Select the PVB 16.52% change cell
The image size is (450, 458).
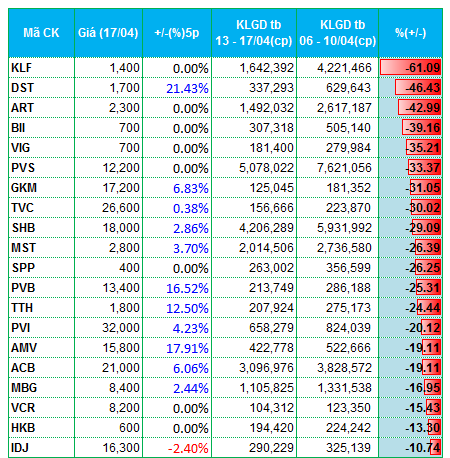click(x=177, y=288)
